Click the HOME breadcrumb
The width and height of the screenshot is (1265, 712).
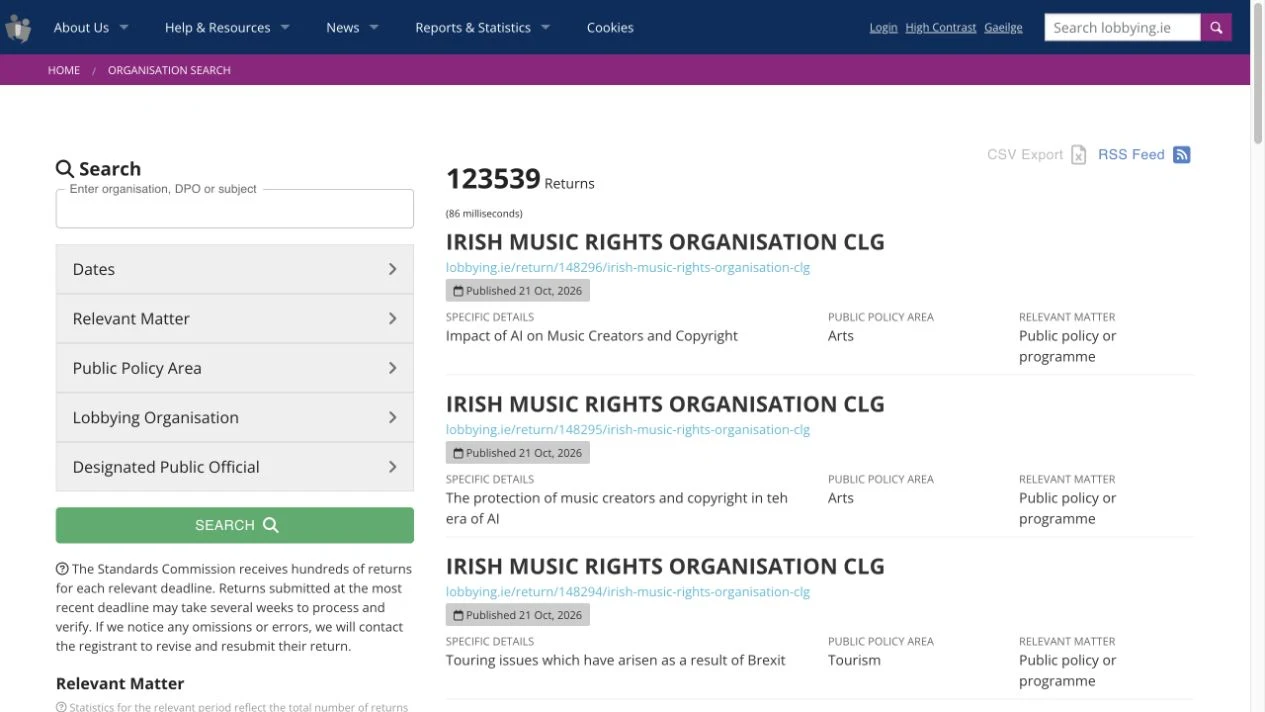[x=64, y=71]
